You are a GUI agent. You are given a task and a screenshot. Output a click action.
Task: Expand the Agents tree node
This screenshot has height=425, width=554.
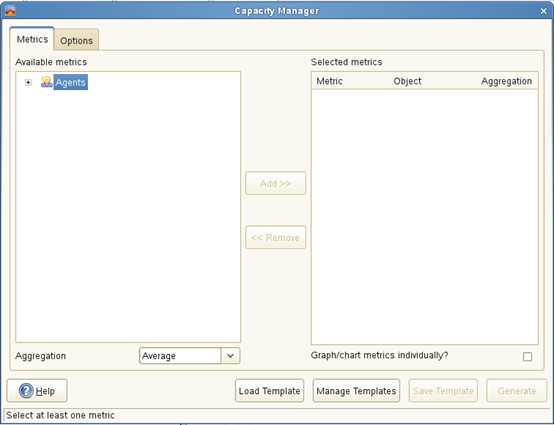(28, 82)
